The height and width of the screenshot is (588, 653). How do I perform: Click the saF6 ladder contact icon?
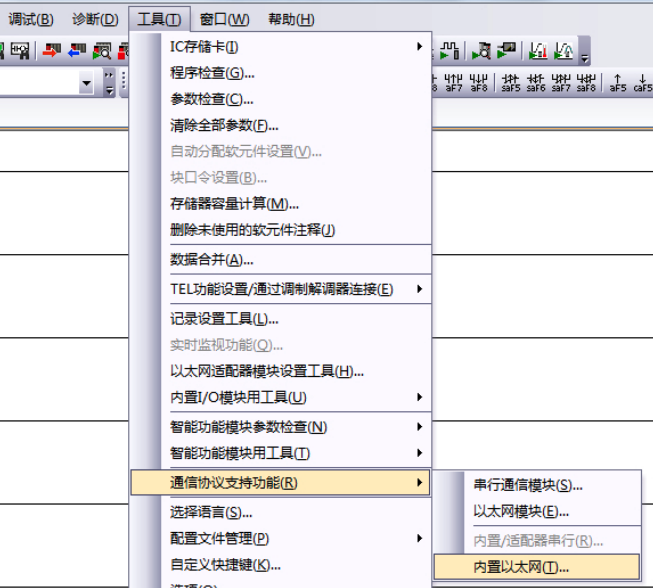[536, 82]
